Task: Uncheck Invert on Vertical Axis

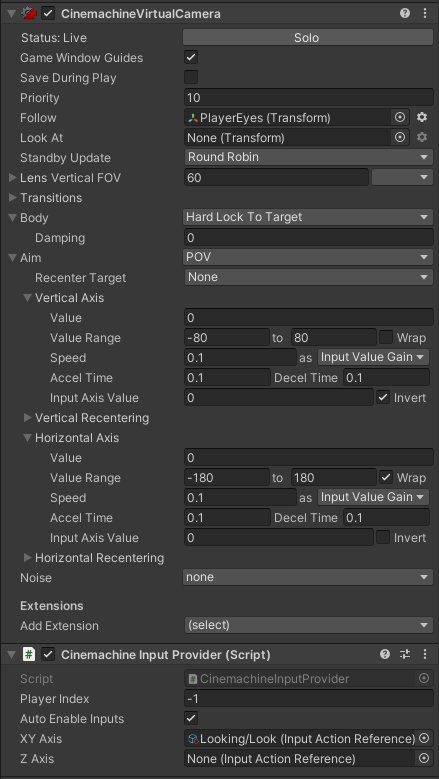Action: (383, 397)
